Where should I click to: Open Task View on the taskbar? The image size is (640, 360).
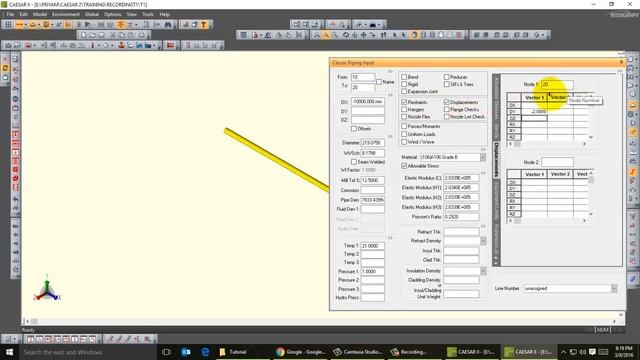click(x=166, y=352)
